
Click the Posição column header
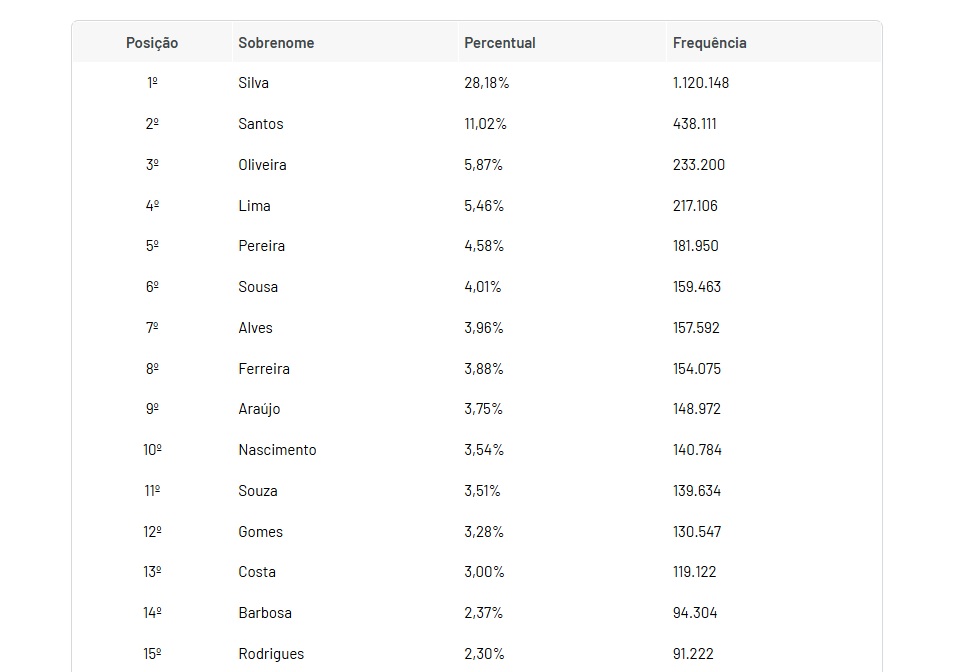(x=152, y=43)
